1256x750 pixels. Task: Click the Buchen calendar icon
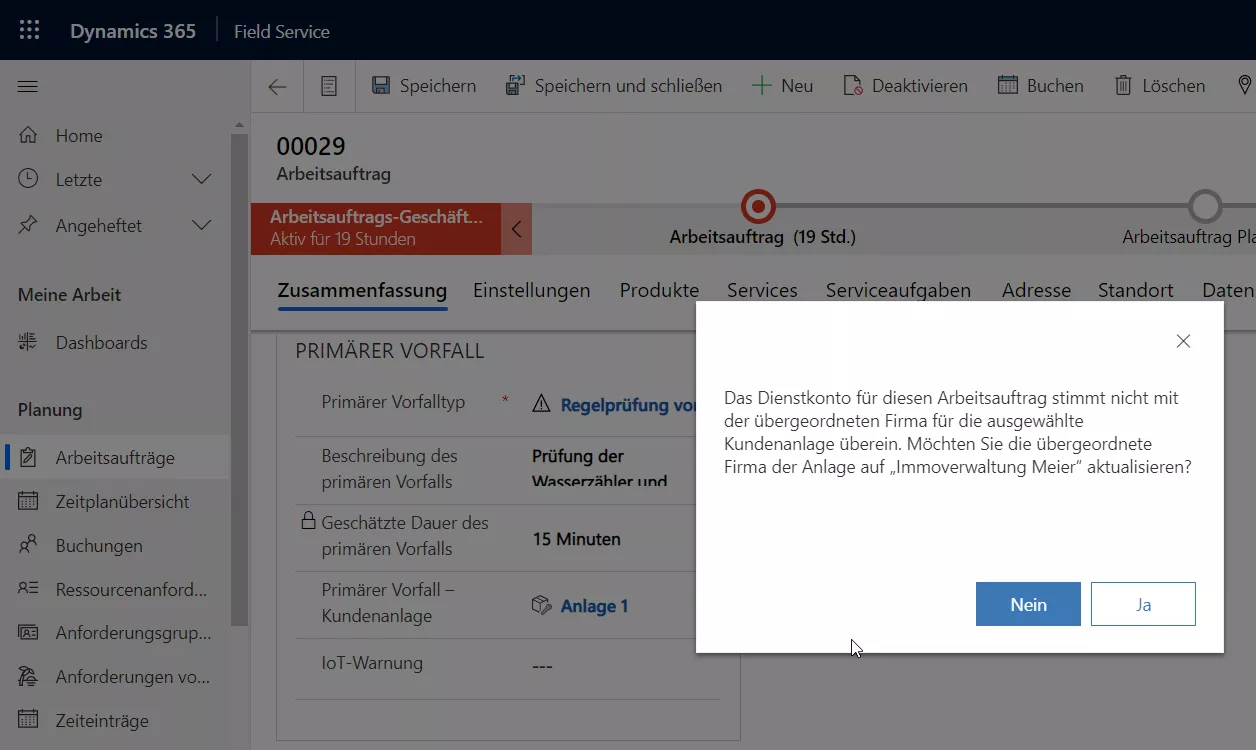pos(1008,86)
